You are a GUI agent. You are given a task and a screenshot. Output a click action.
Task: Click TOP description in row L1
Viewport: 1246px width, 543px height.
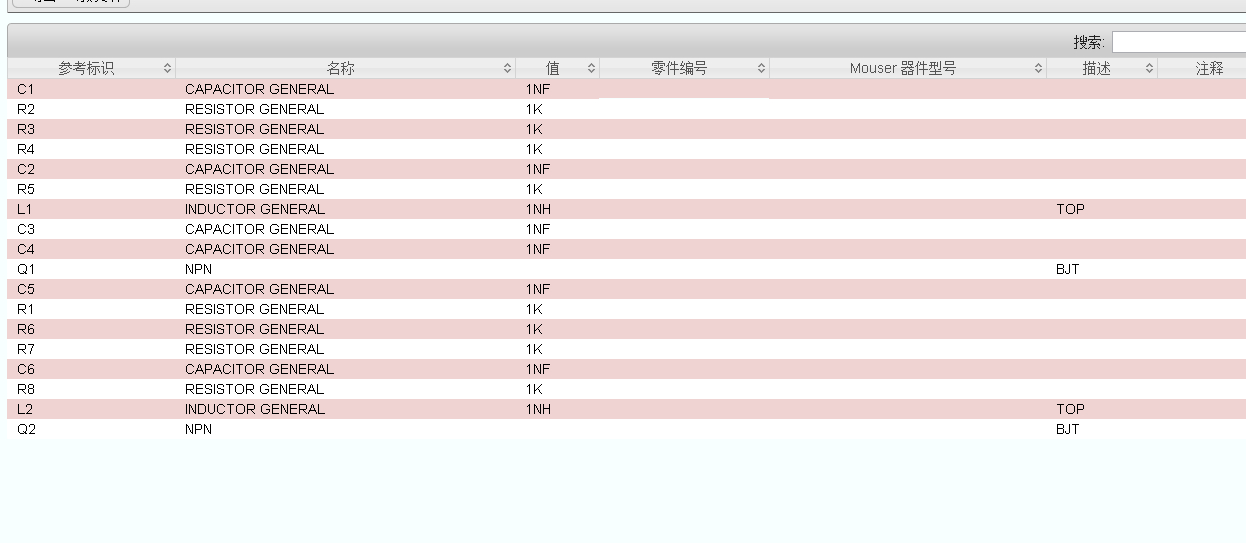coord(1070,209)
